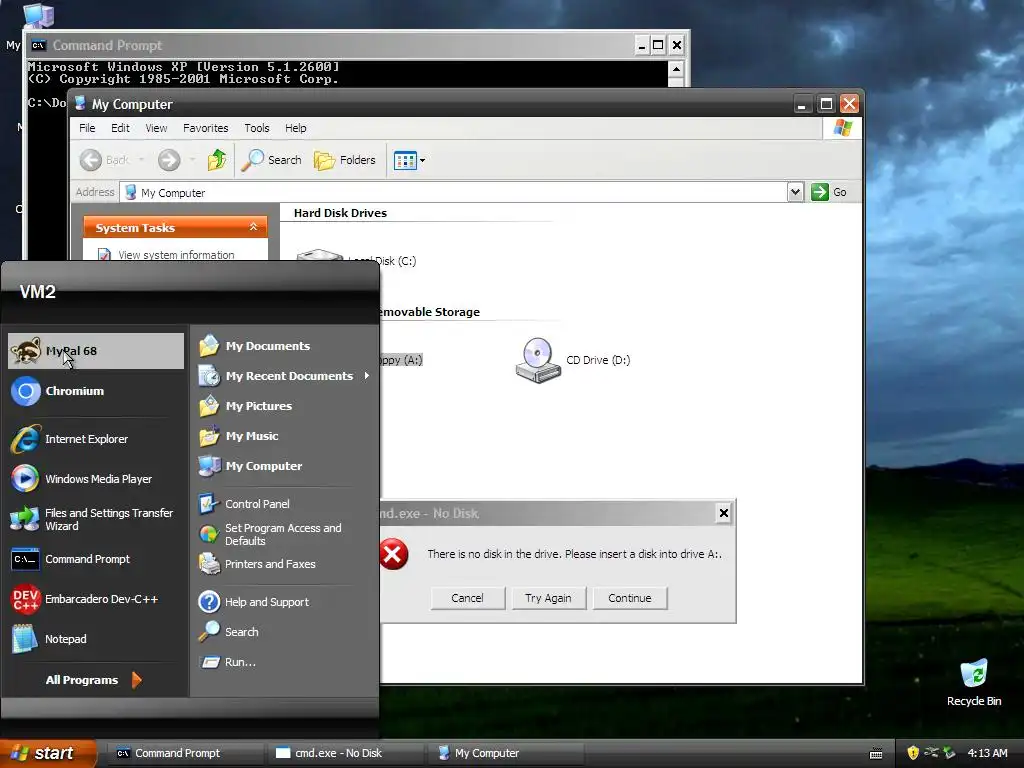Open Notepad from the Start menu

pos(95,639)
